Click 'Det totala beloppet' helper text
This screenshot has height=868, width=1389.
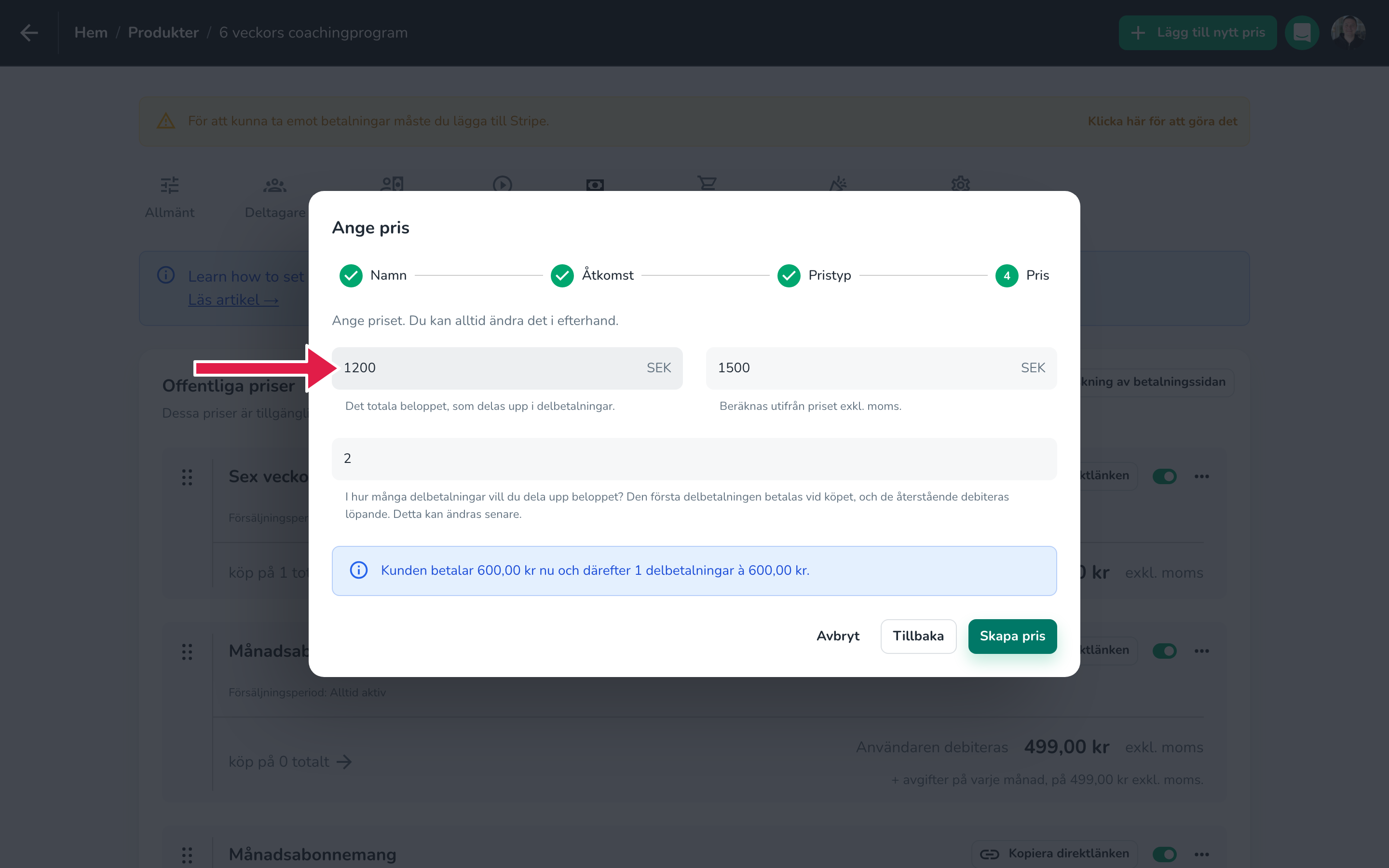click(x=480, y=406)
